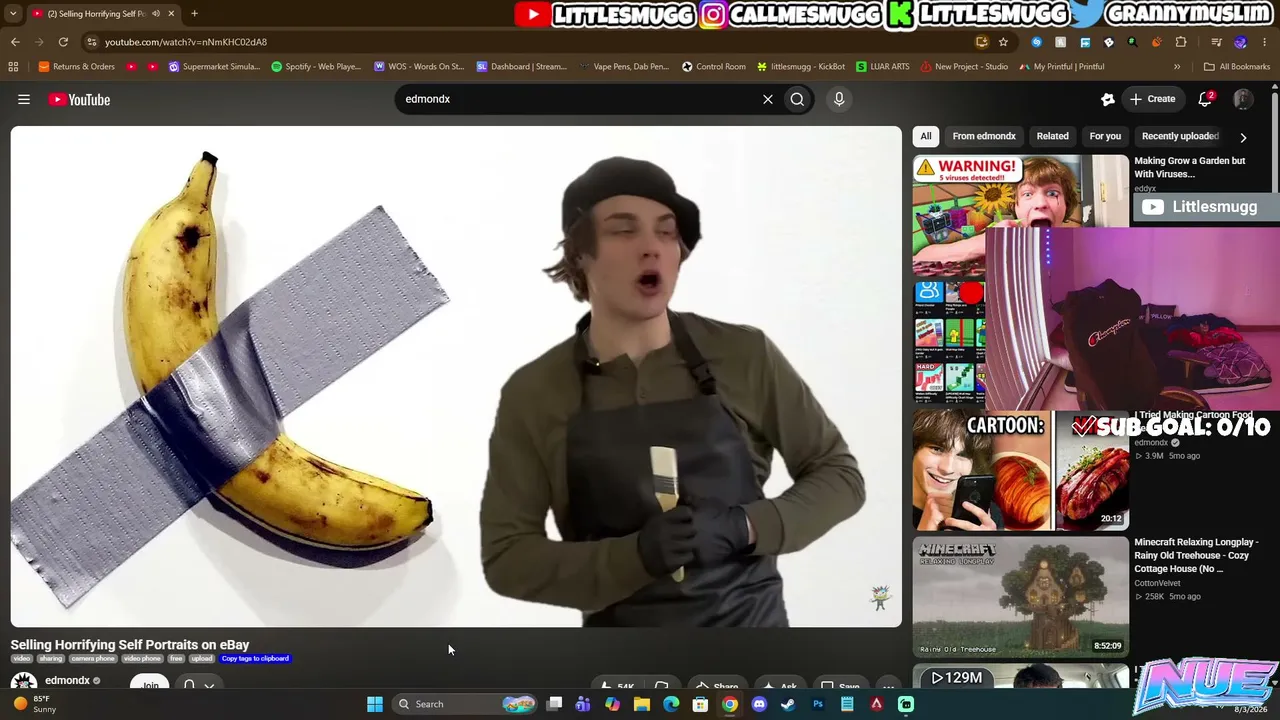This screenshot has width=1280, height=720.
Task: Go to the YouTube home logo
Action: pyautogui.click(x=79, y=99)
